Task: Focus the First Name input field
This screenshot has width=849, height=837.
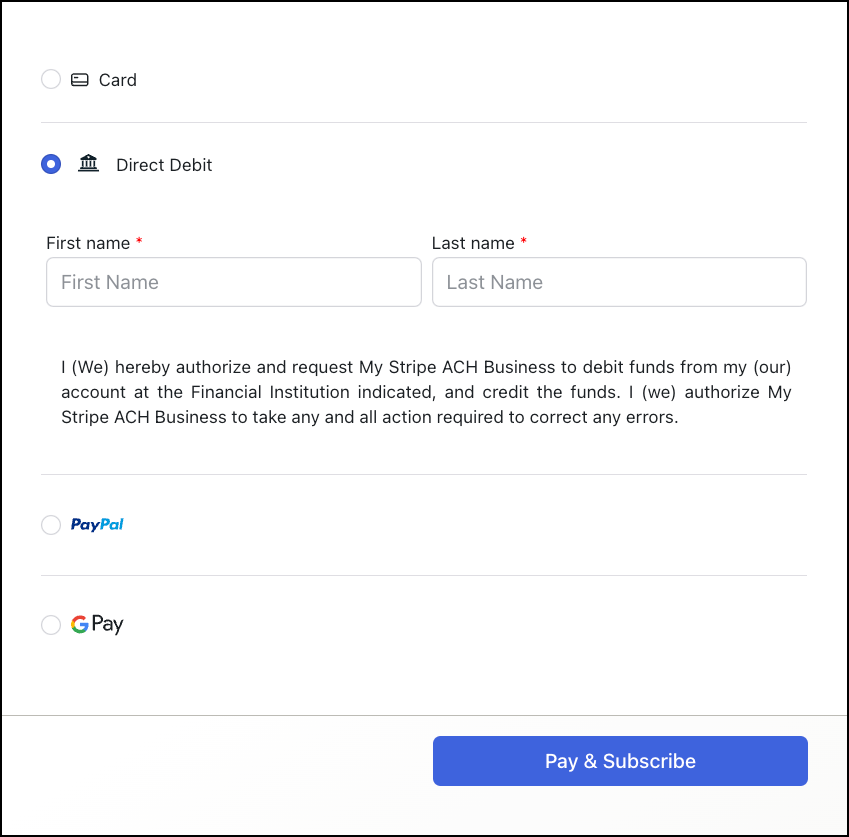Action: 234,282
